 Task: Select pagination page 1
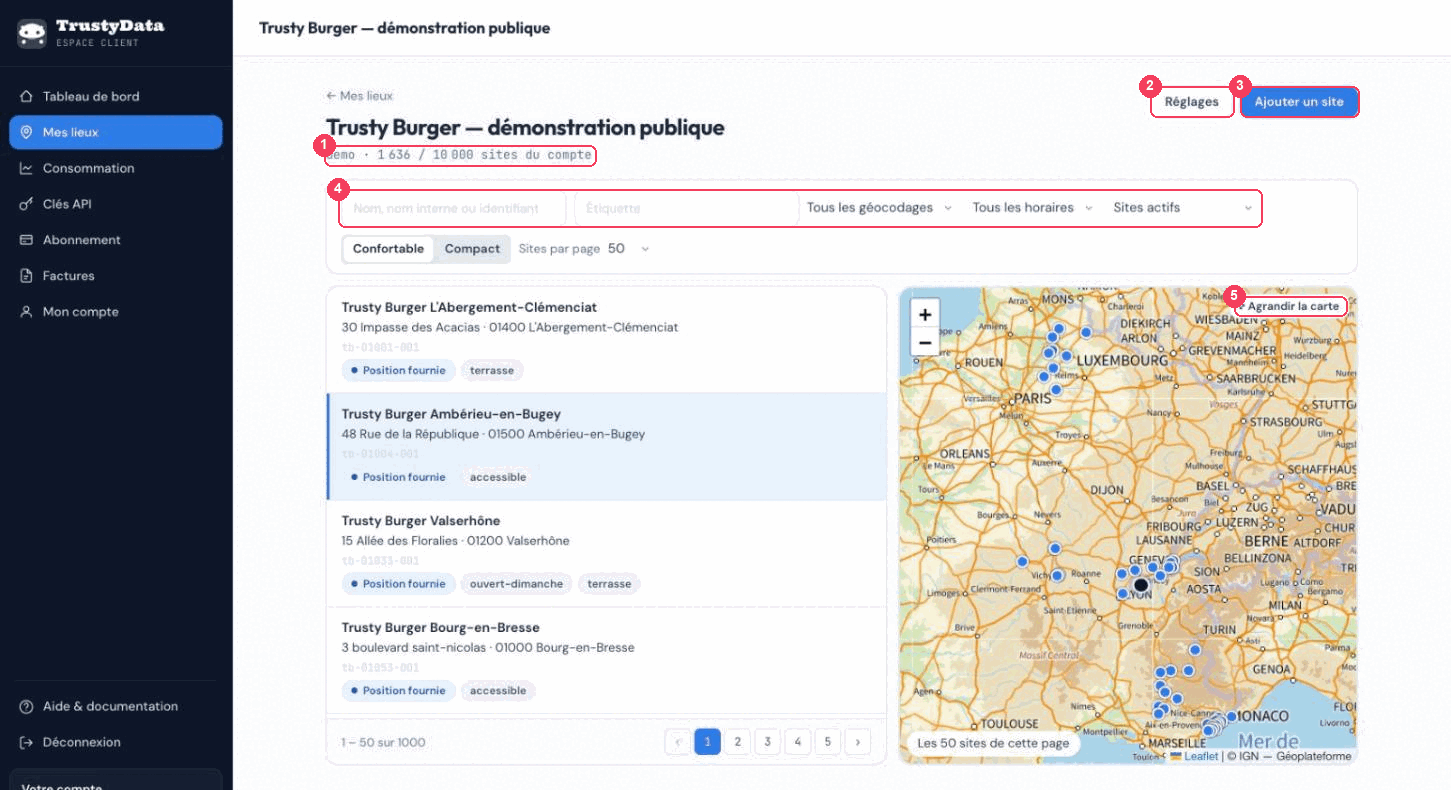coord(707,742)
